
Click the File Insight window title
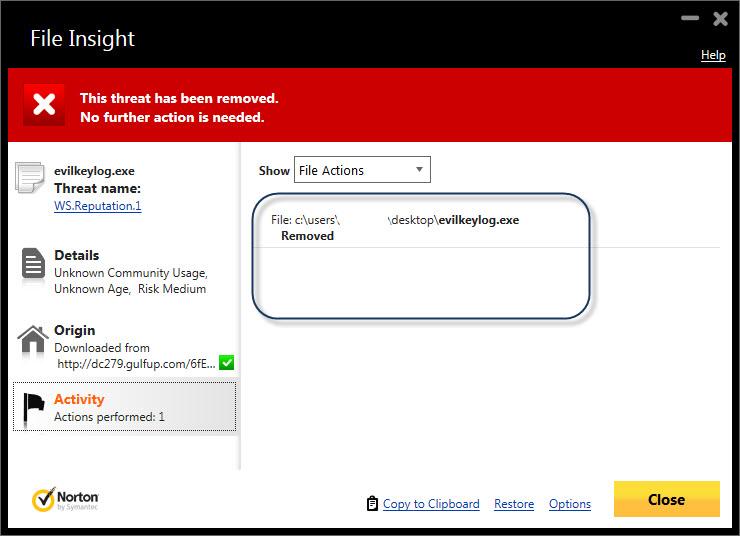(x=83, y=39)
